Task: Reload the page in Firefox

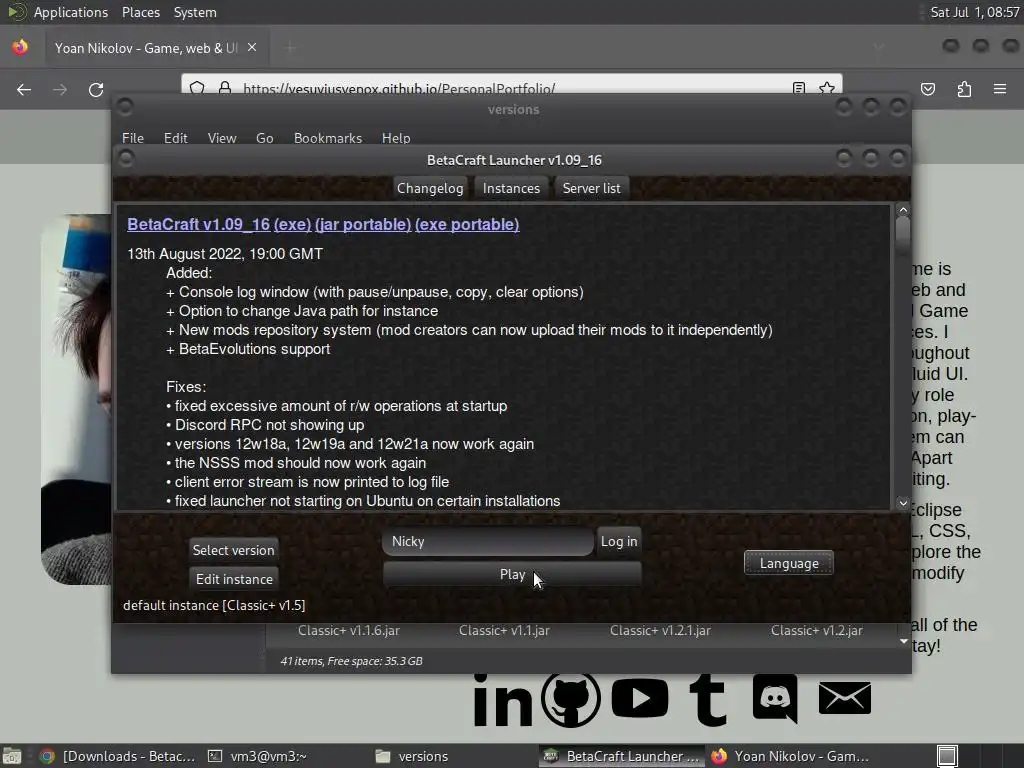Action: click(x=96, y=89)
